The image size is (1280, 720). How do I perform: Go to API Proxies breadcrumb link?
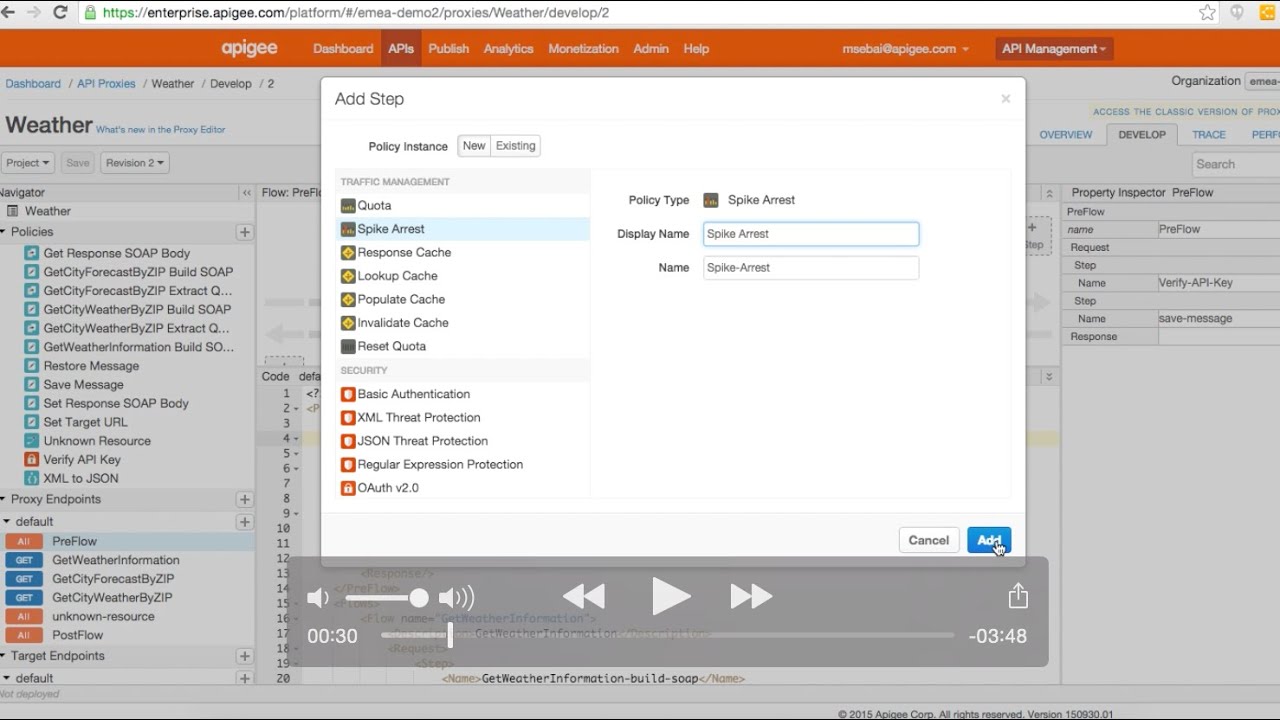(x=106, y=84)
